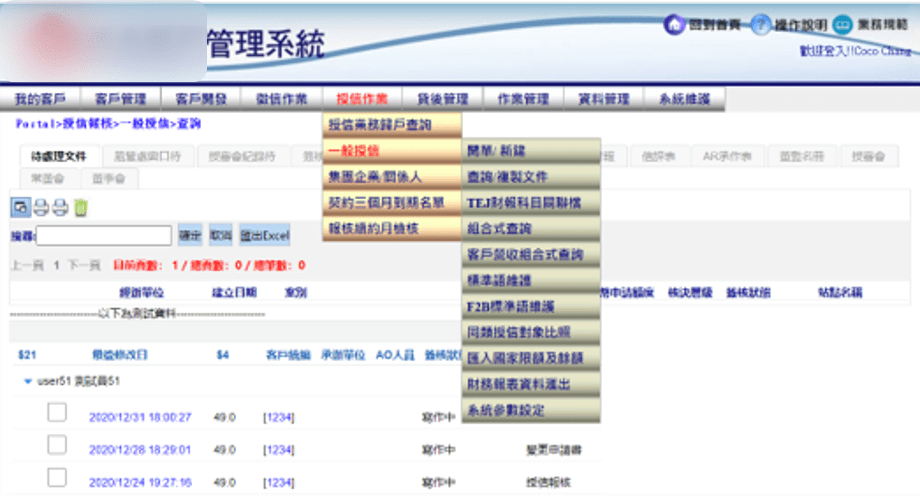Open the 我的客戶 menu in the navigation bar

click(x=40, y=99)
